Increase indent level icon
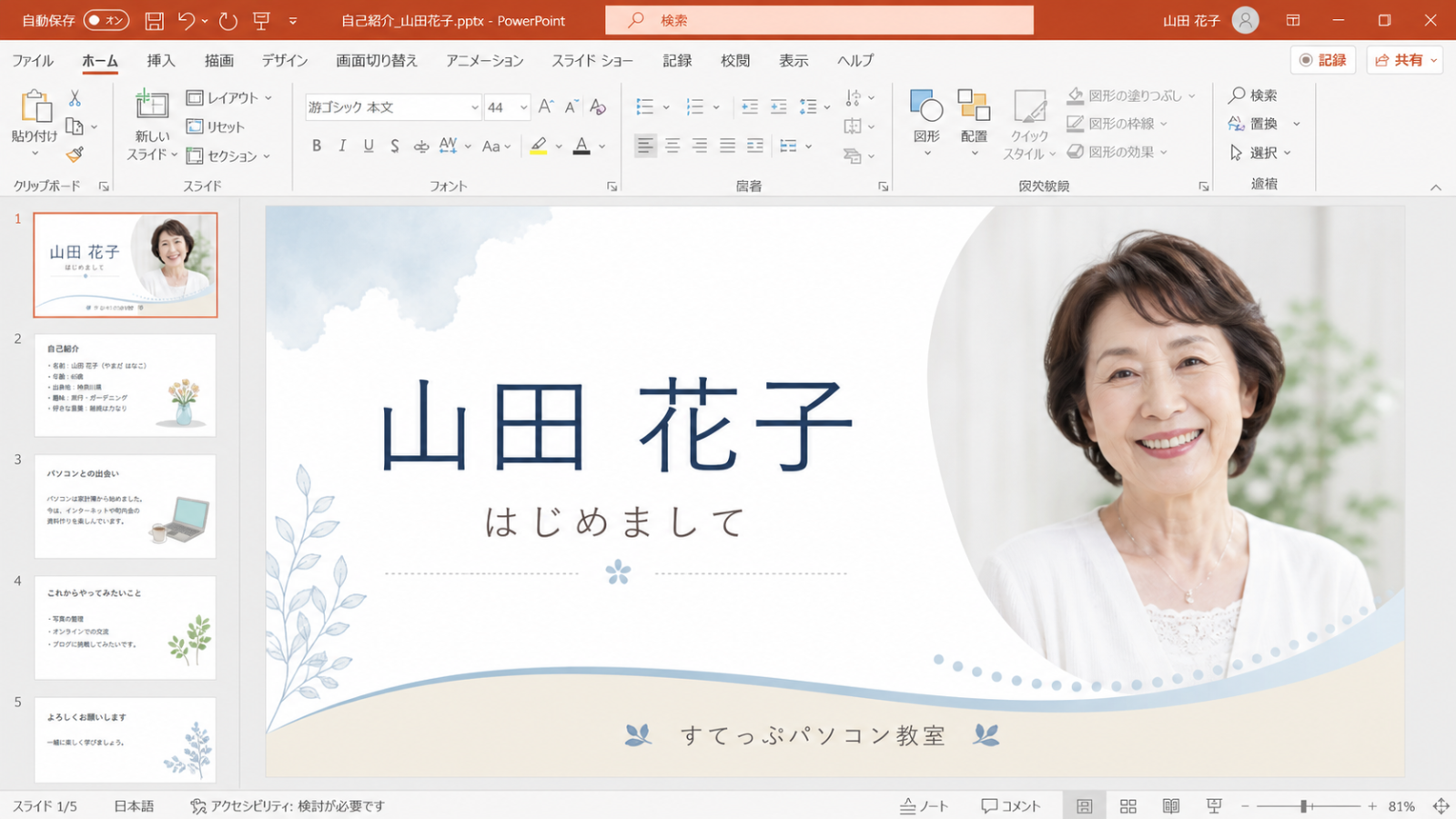The image size is (1456, 819). pos(779,106)
